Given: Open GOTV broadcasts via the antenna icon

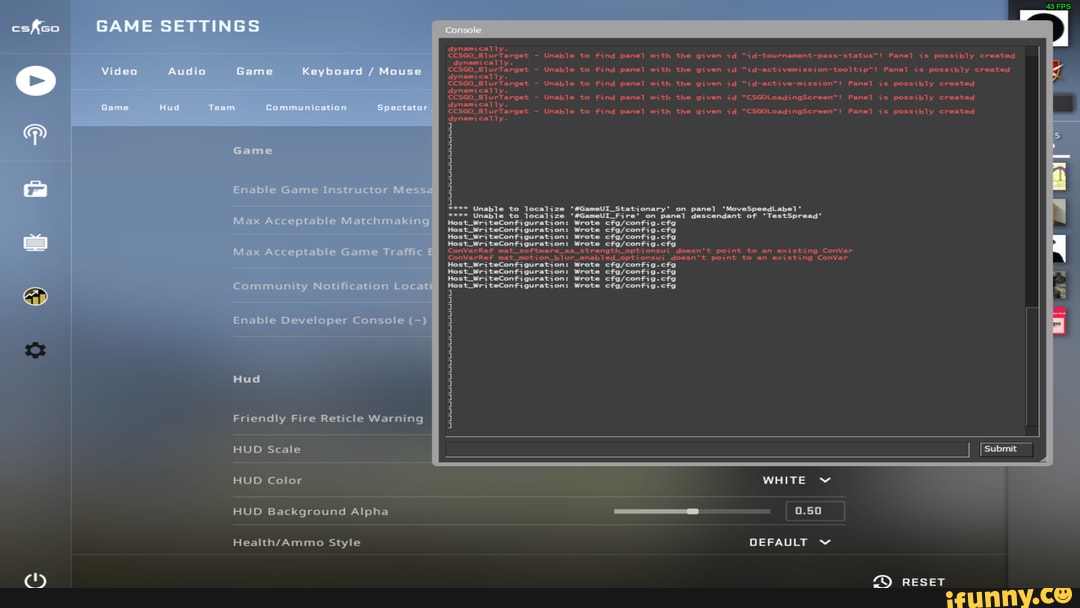Looking at the screenshot, I should pos(35,133).
